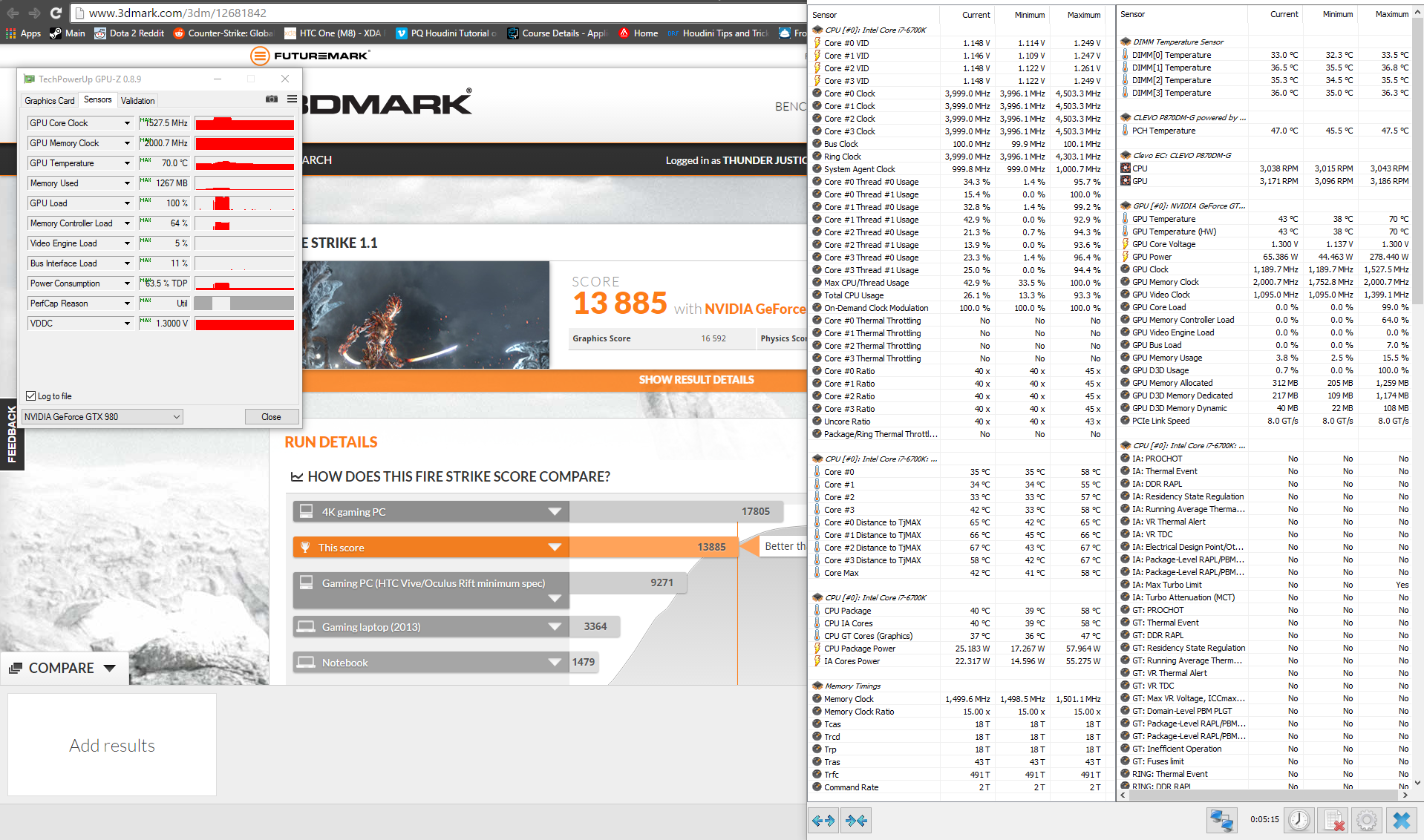Open the VDDC sensor dropdown
The height and width of the screenshot is (840, 1424).
(x=127, y=324)
